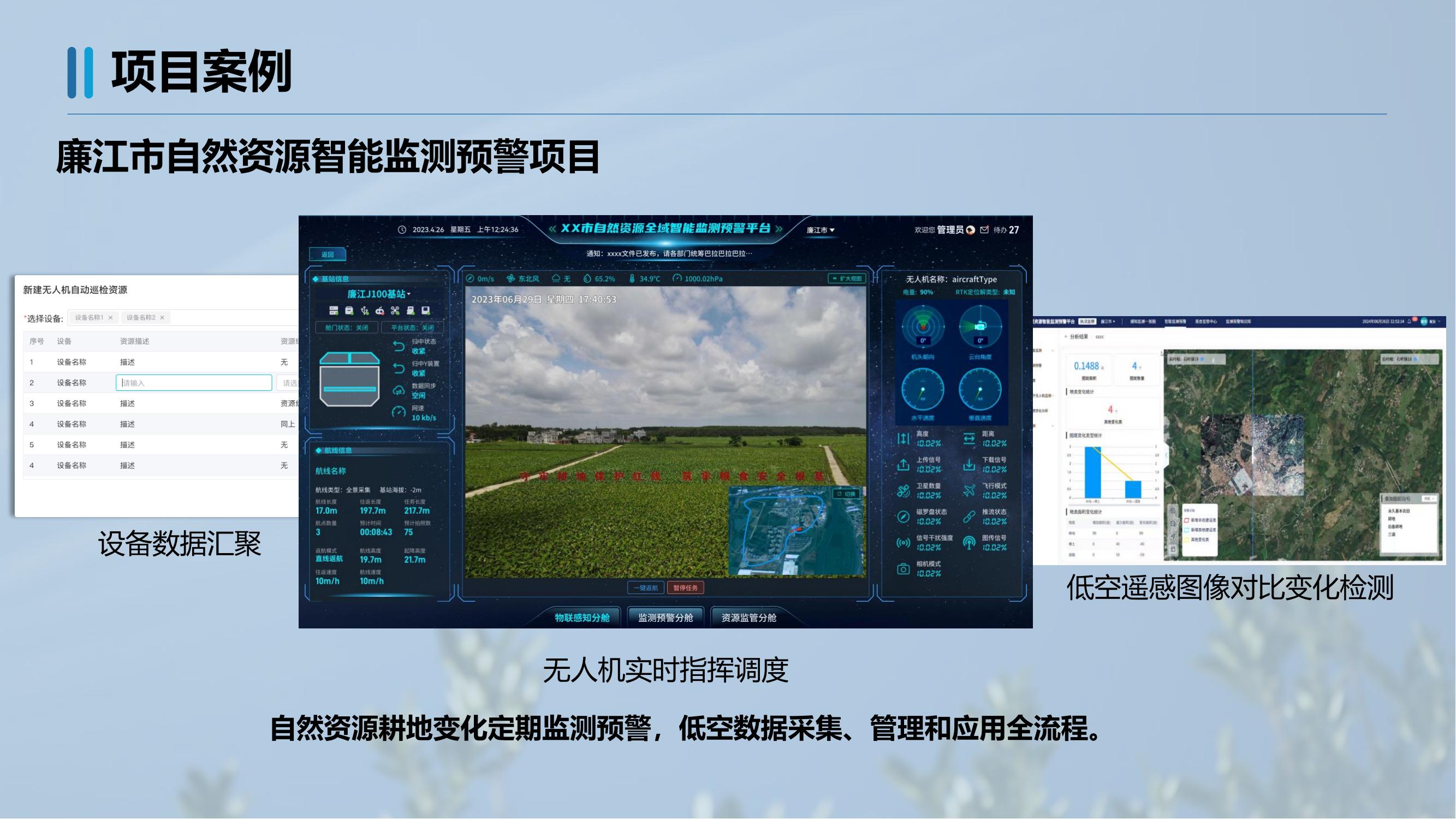This screenshot has width=1456, height=819.
Task: Remove the 设备名称1 tag
Action: point(111,318)
